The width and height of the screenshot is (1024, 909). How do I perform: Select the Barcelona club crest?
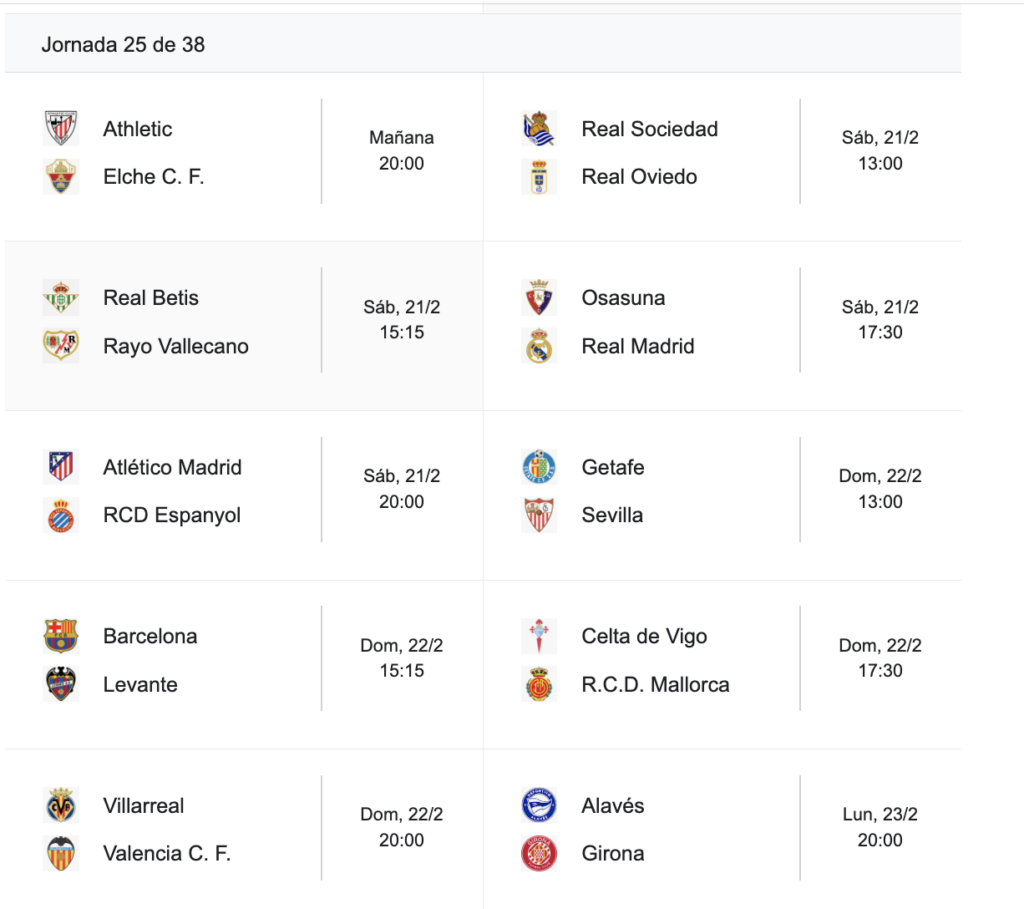pyautogui.click(x=61, y=636)
